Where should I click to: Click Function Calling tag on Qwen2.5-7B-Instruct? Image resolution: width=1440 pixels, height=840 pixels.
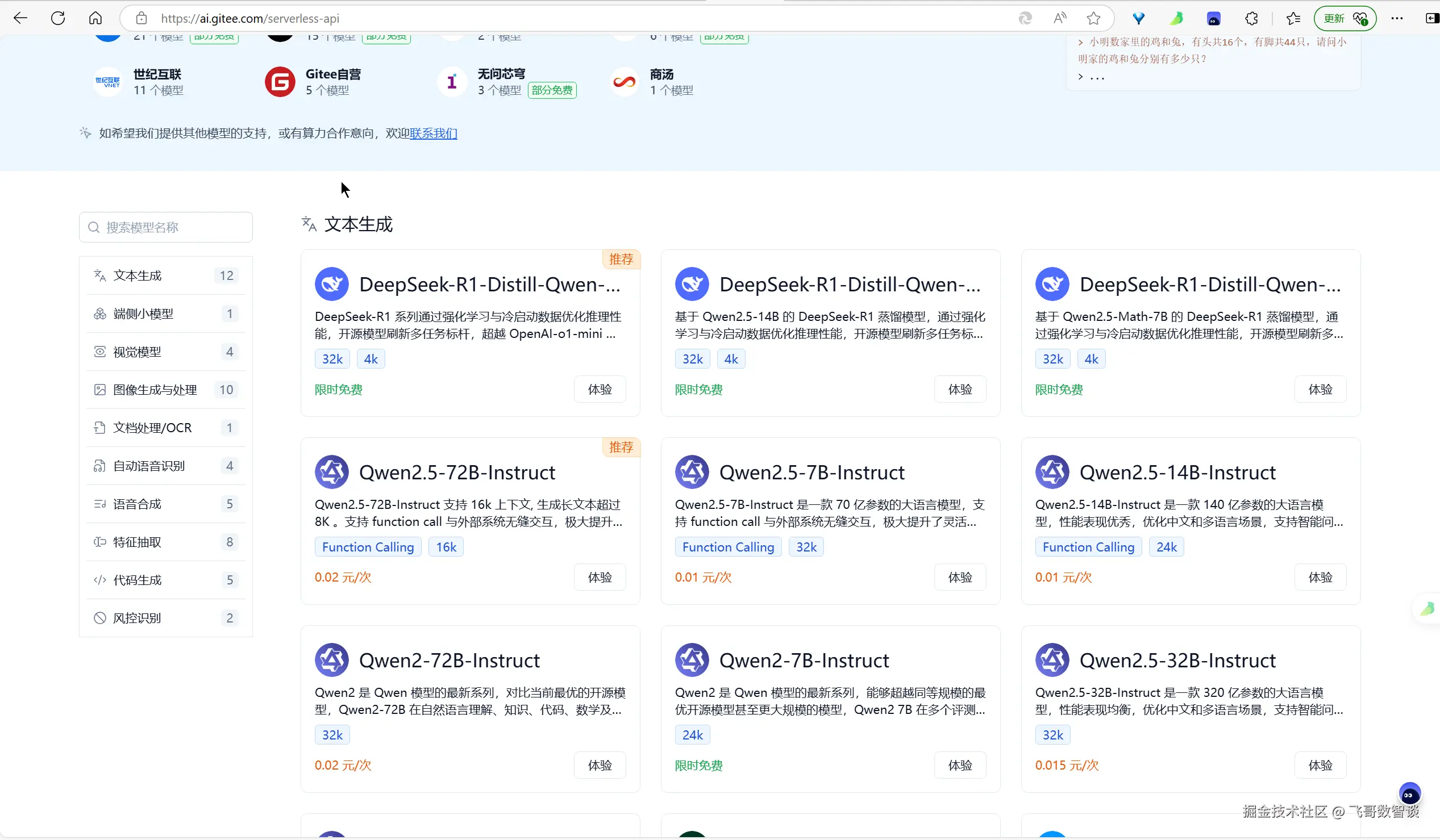[728, 547]
